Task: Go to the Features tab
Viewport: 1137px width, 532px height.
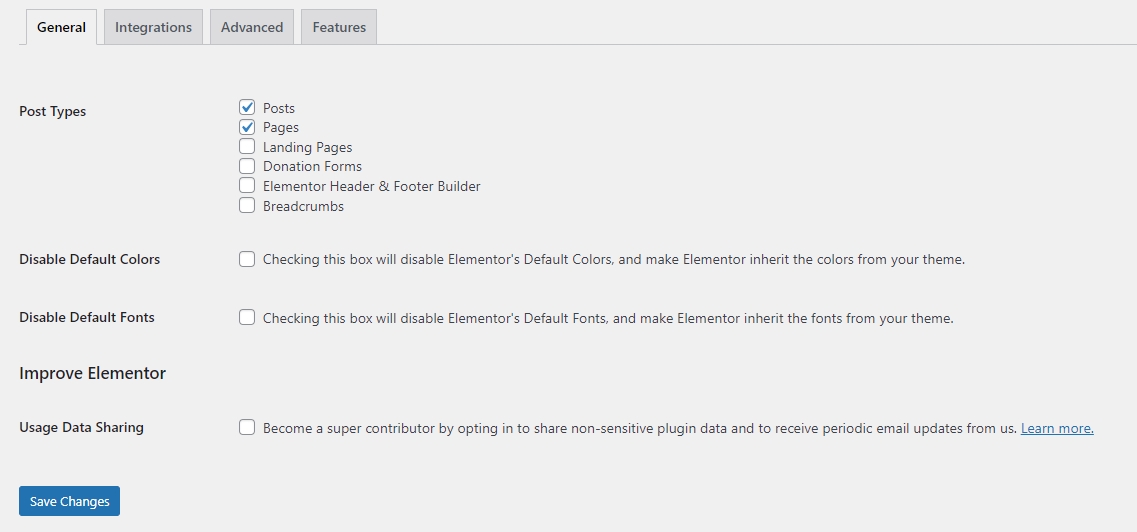Action: pyautogui.click(x=339, y=27)
